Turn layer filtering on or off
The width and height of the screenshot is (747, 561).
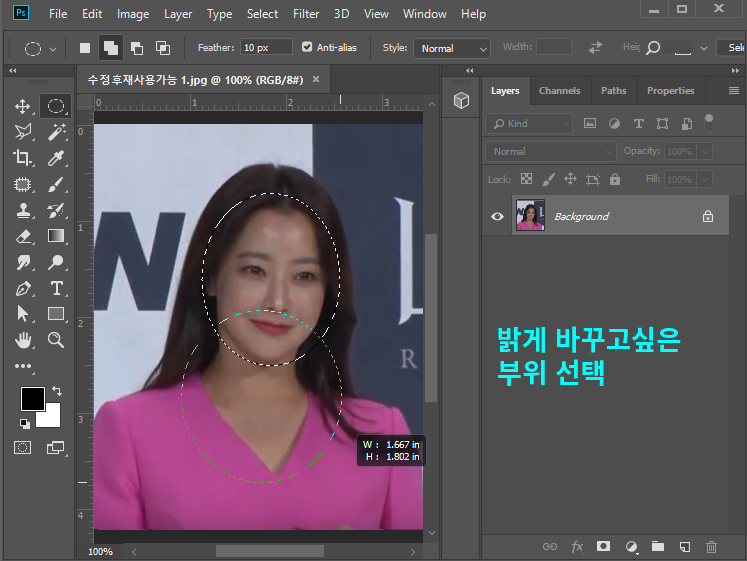[709, 122]
